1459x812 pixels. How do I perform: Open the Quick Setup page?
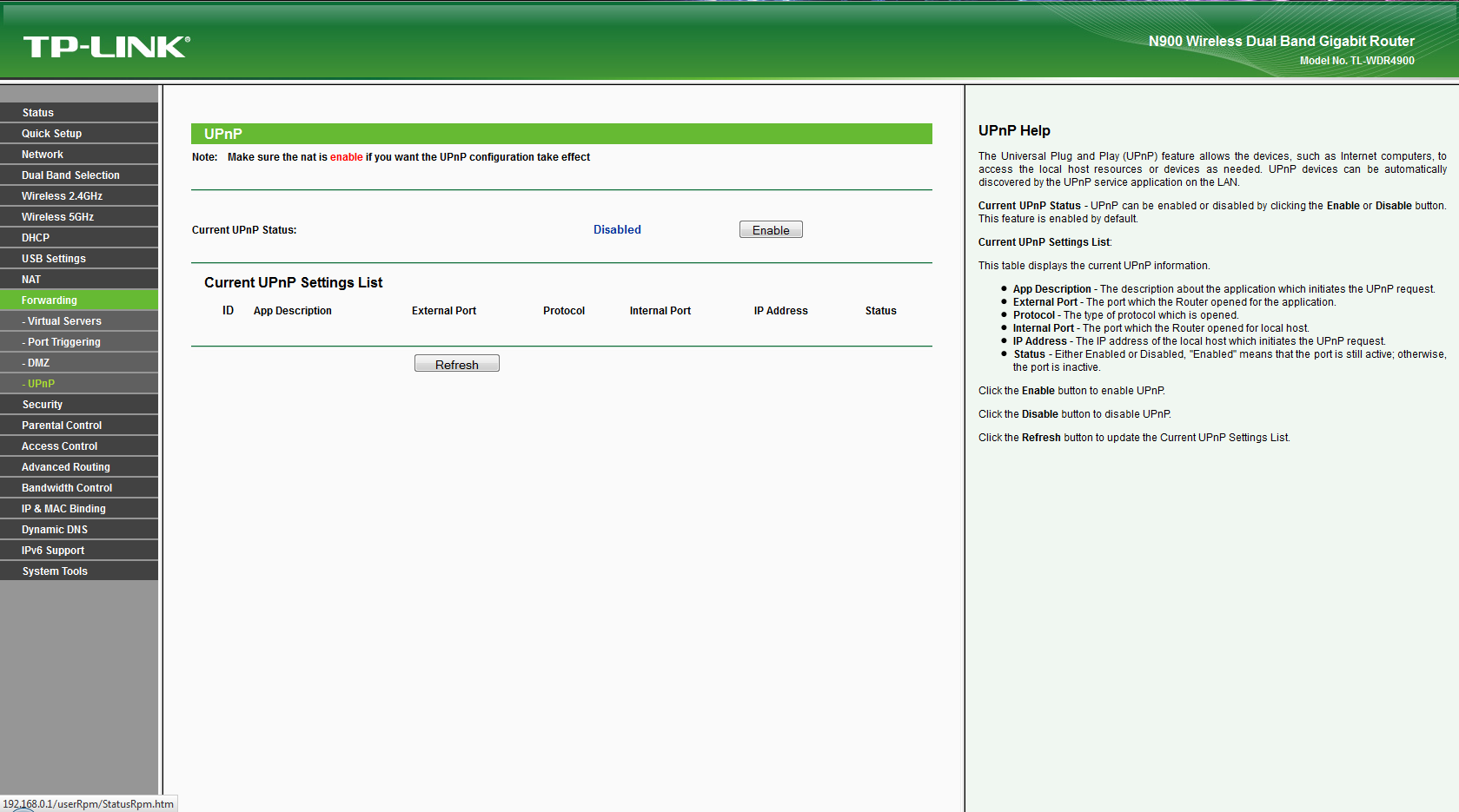pyautogui.click(x=79, y=134)
